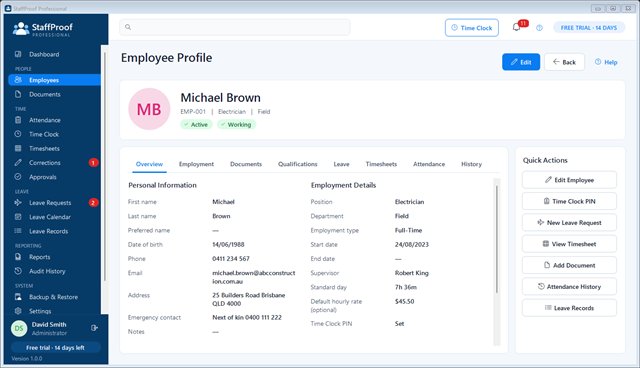The height and width of the screenshot is (368, 640).
Task: Click the EMP-001 employee ID
Action: coord(193,111)
